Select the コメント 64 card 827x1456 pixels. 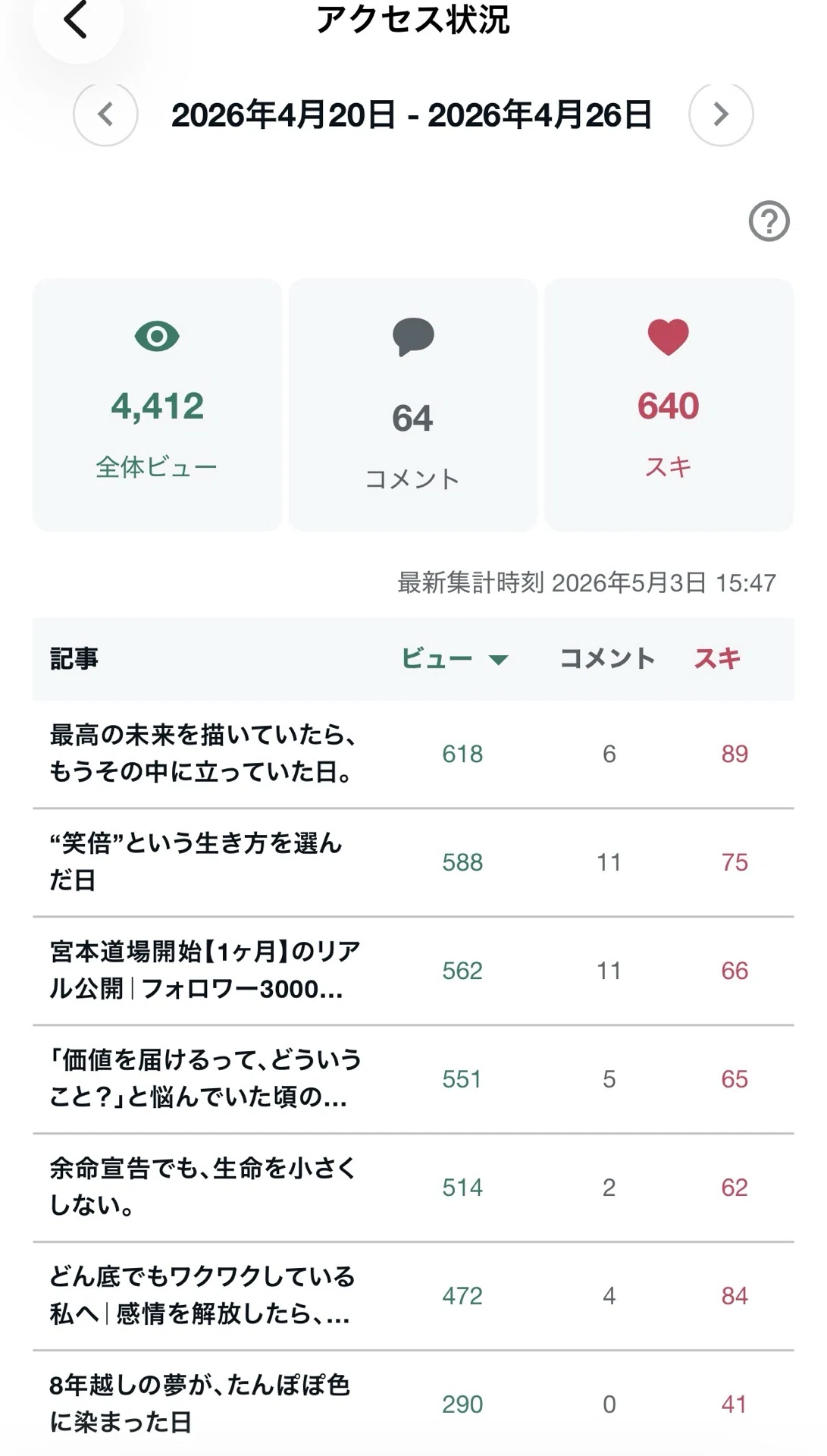[x=413, y=404]
